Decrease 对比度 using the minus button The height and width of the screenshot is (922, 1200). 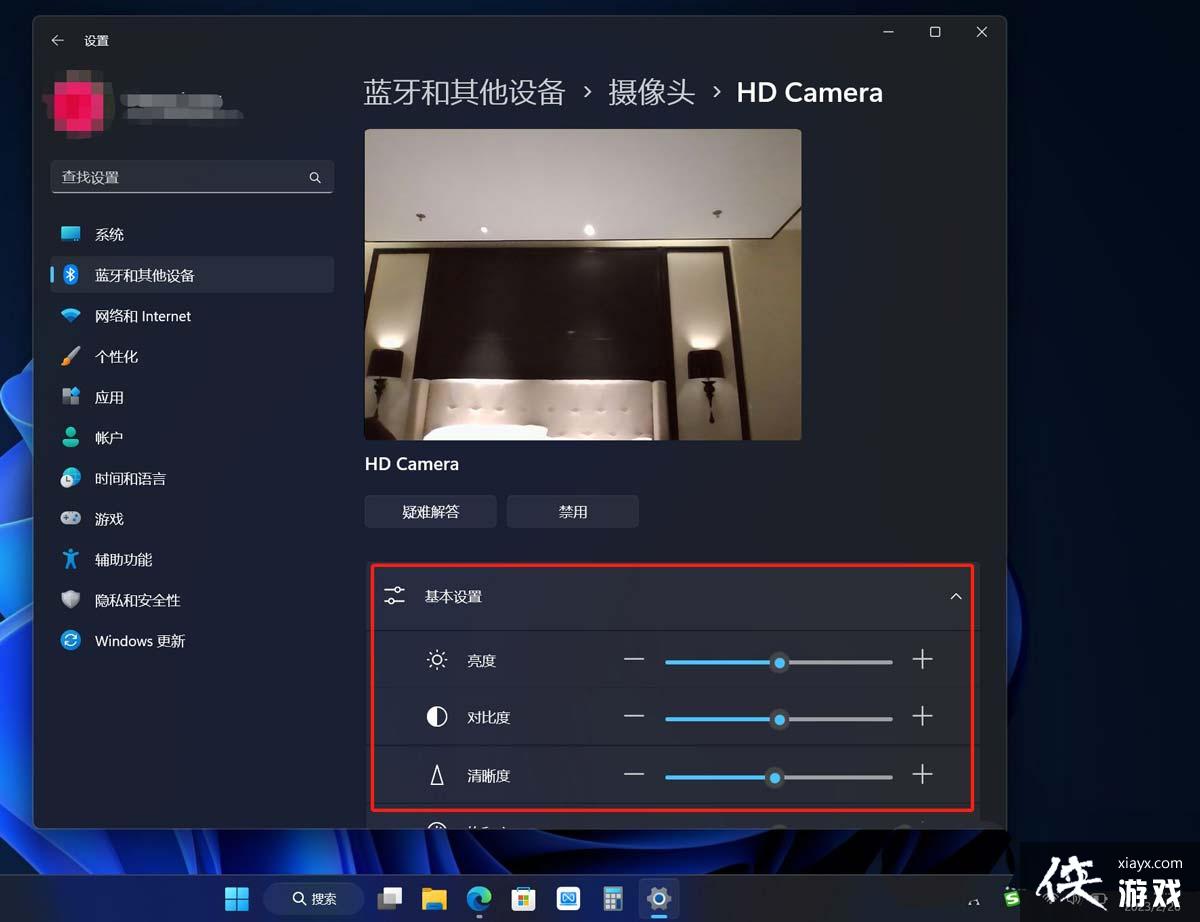(635, 717)
